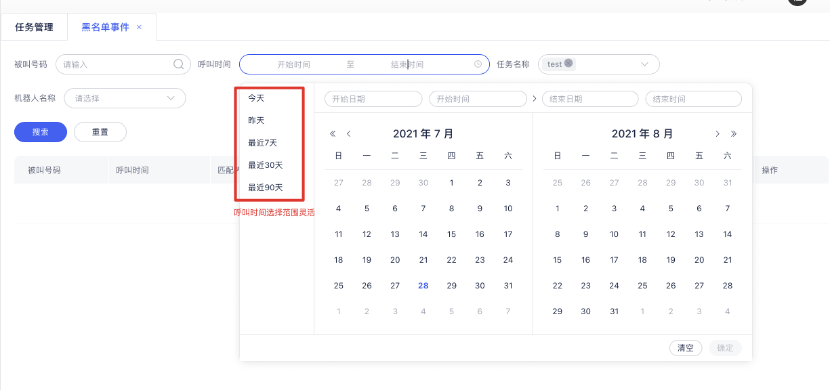Click the 确定 button
The width and height of the screenshot is (830, 390).
point(725,348)
